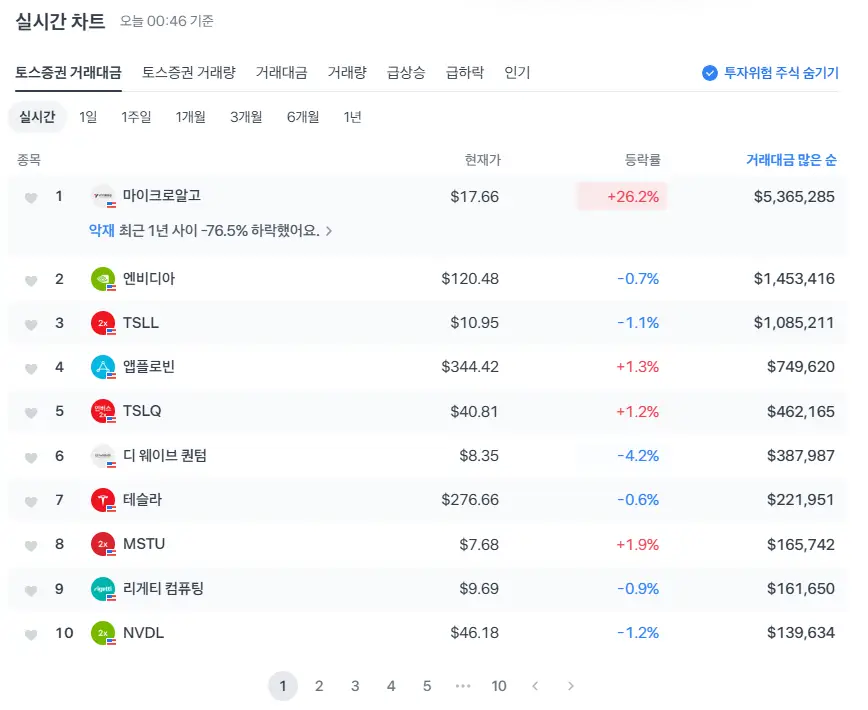Click the MSTU 2x red icon
This screenshot has width=868, height=710.
click(103, 545)
